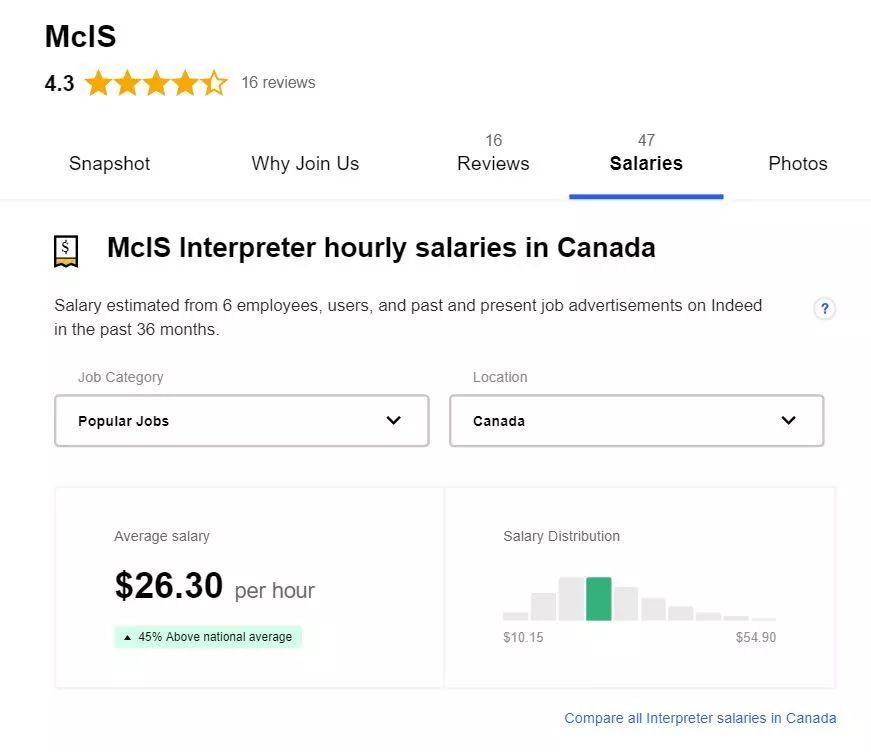Click the 16 reviews link
871x752 pixels.
(x=278, y=83)
